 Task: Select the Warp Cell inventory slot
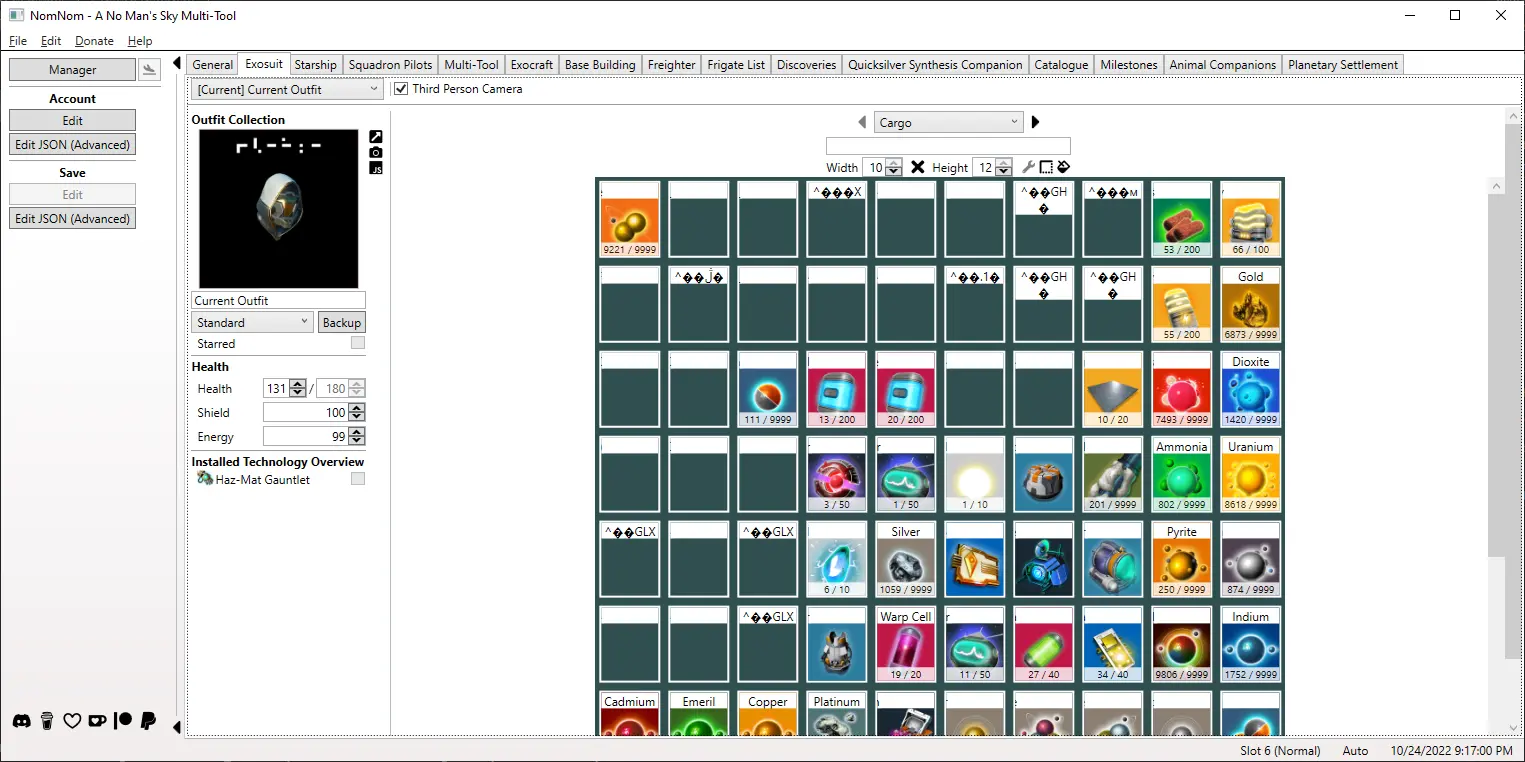[905, 645]
